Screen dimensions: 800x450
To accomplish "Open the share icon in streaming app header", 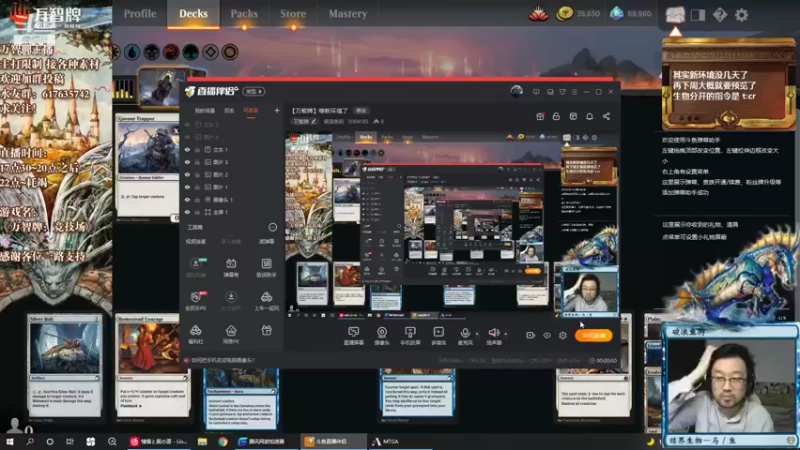I will 606,116.
